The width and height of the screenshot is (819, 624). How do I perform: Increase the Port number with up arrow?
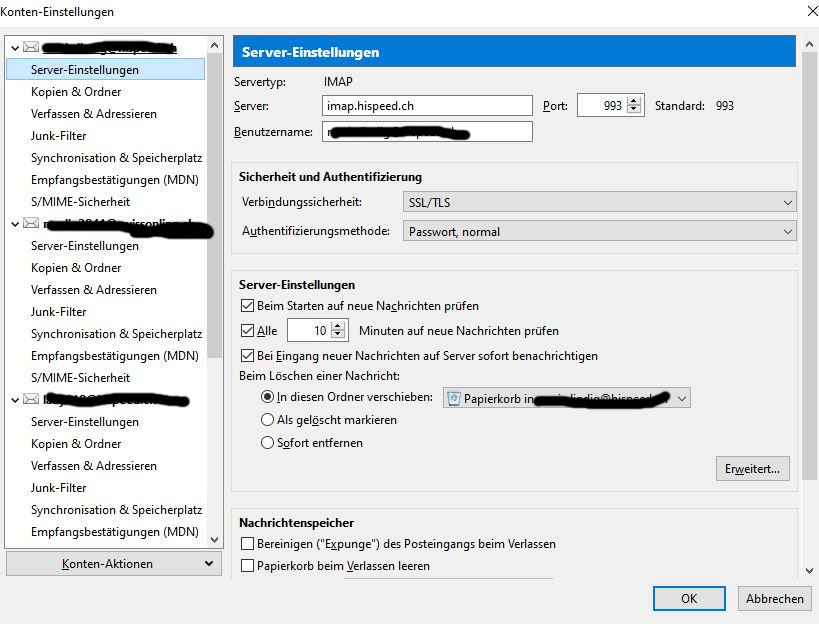[634, 101]
